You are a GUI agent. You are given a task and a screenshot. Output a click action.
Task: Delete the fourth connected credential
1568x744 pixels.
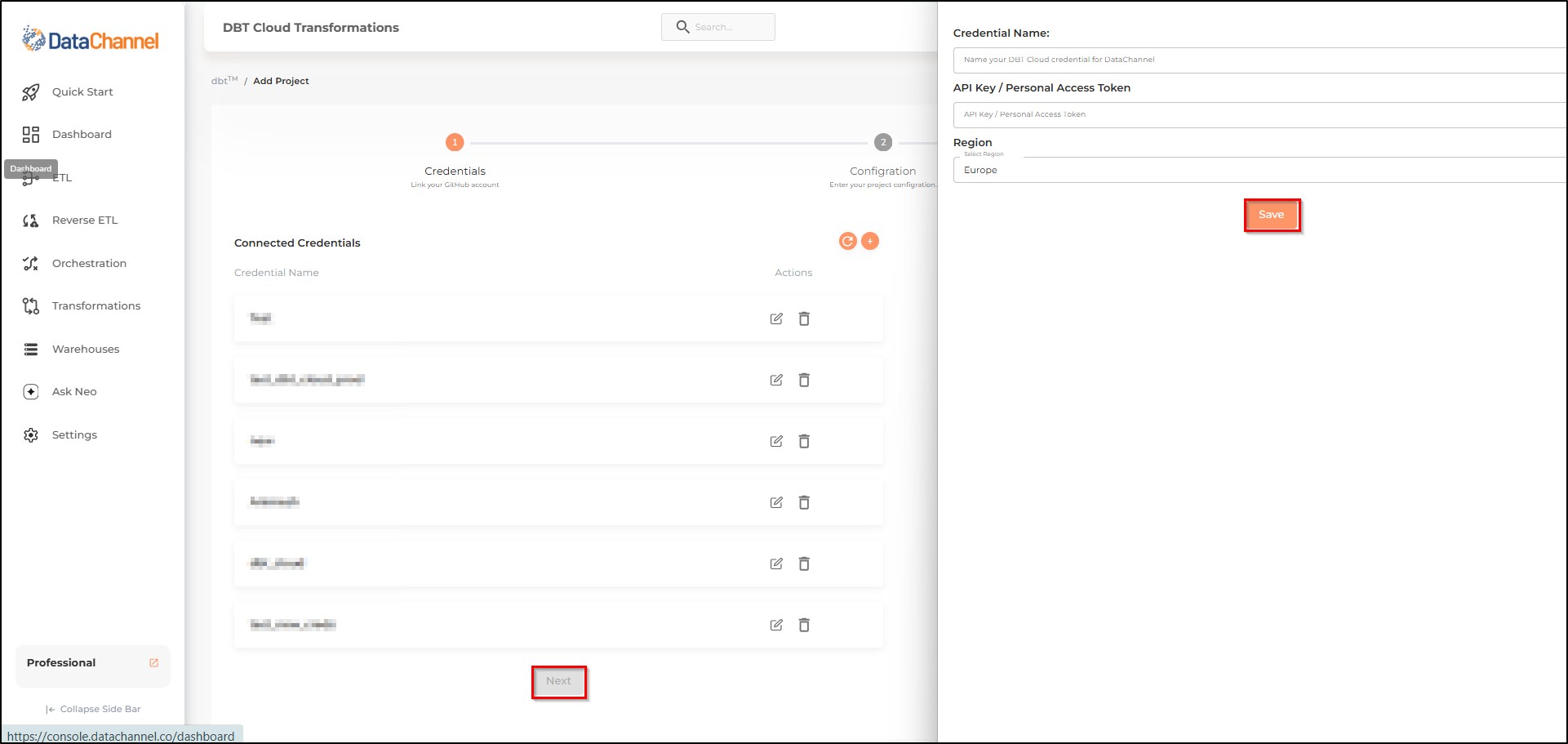804,502
